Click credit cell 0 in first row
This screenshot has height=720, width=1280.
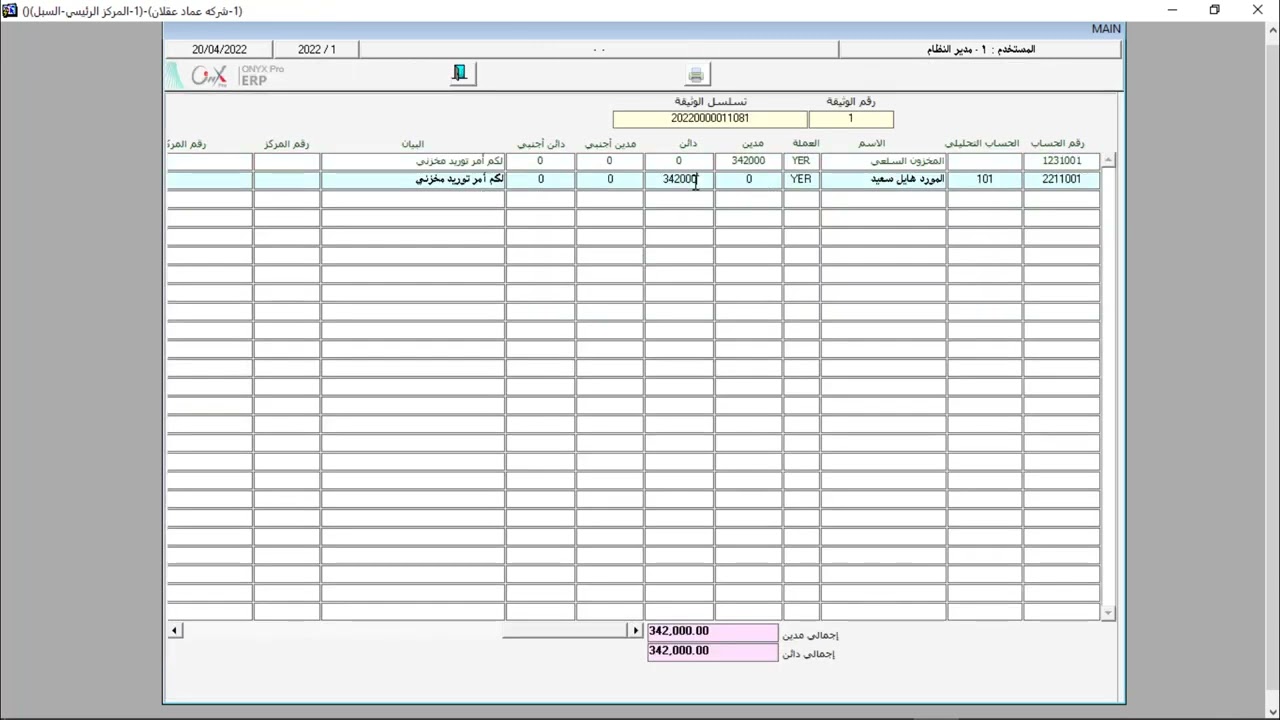point(679,161)
